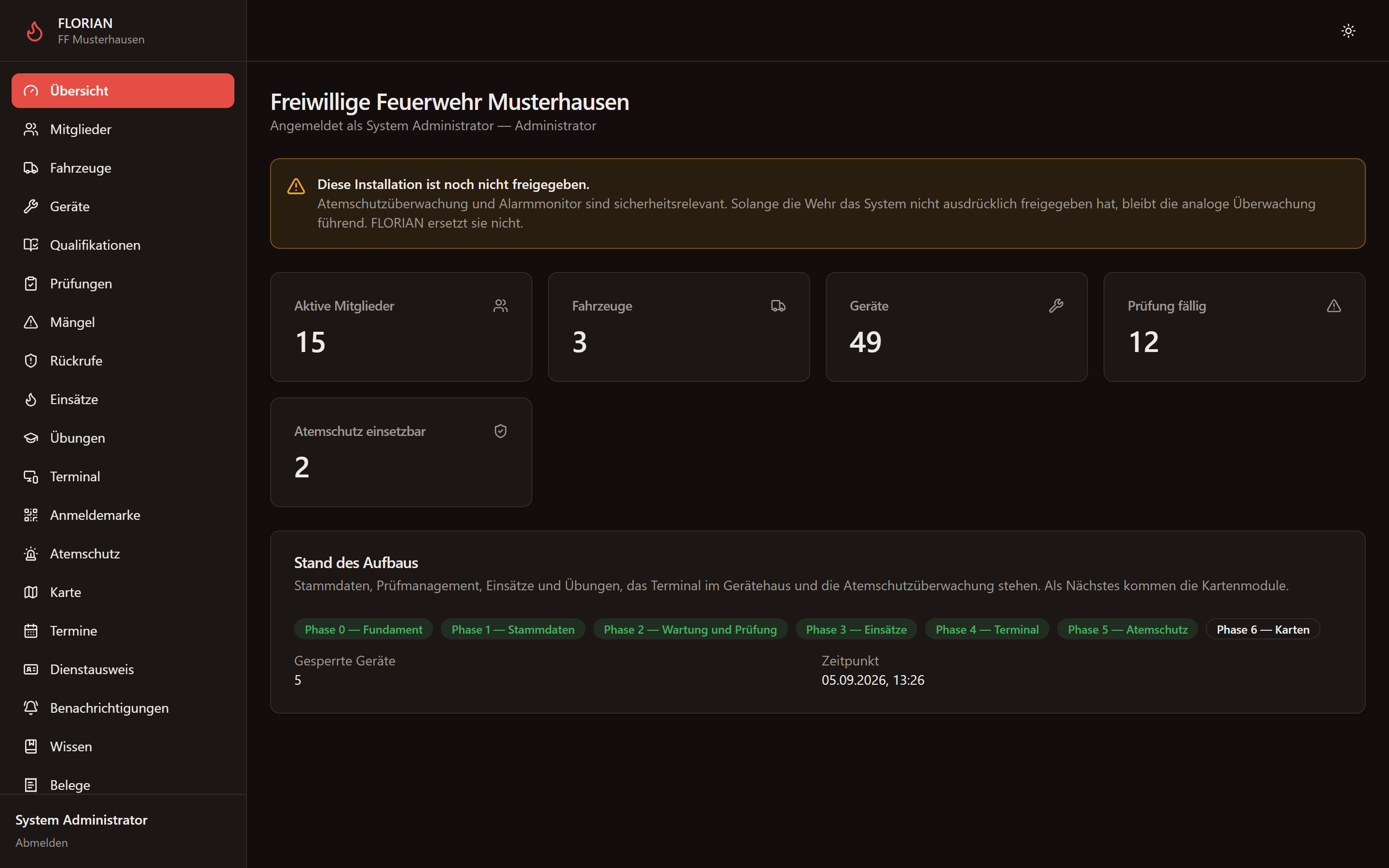Click the Abmelden link
Screen dimensions: 1389x868
(41, 843)
